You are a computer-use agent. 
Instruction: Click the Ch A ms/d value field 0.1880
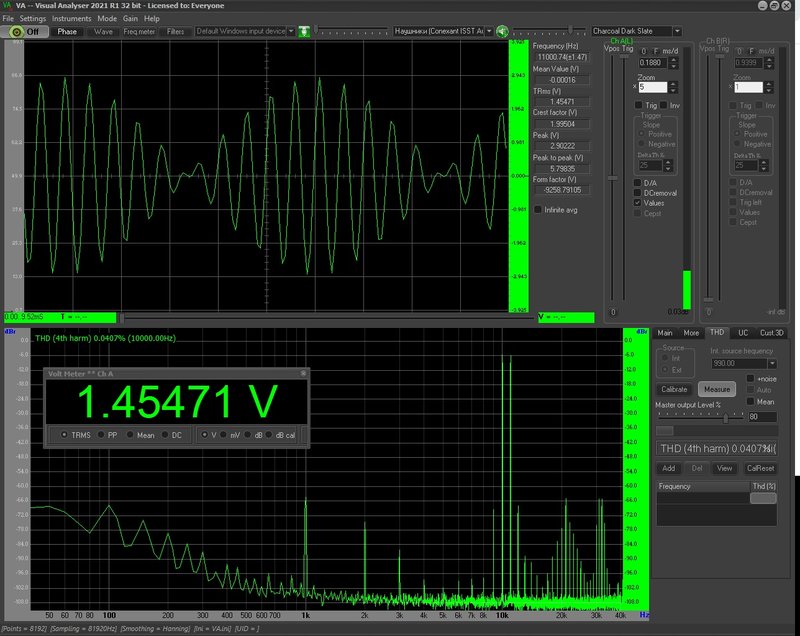point(653,63)
